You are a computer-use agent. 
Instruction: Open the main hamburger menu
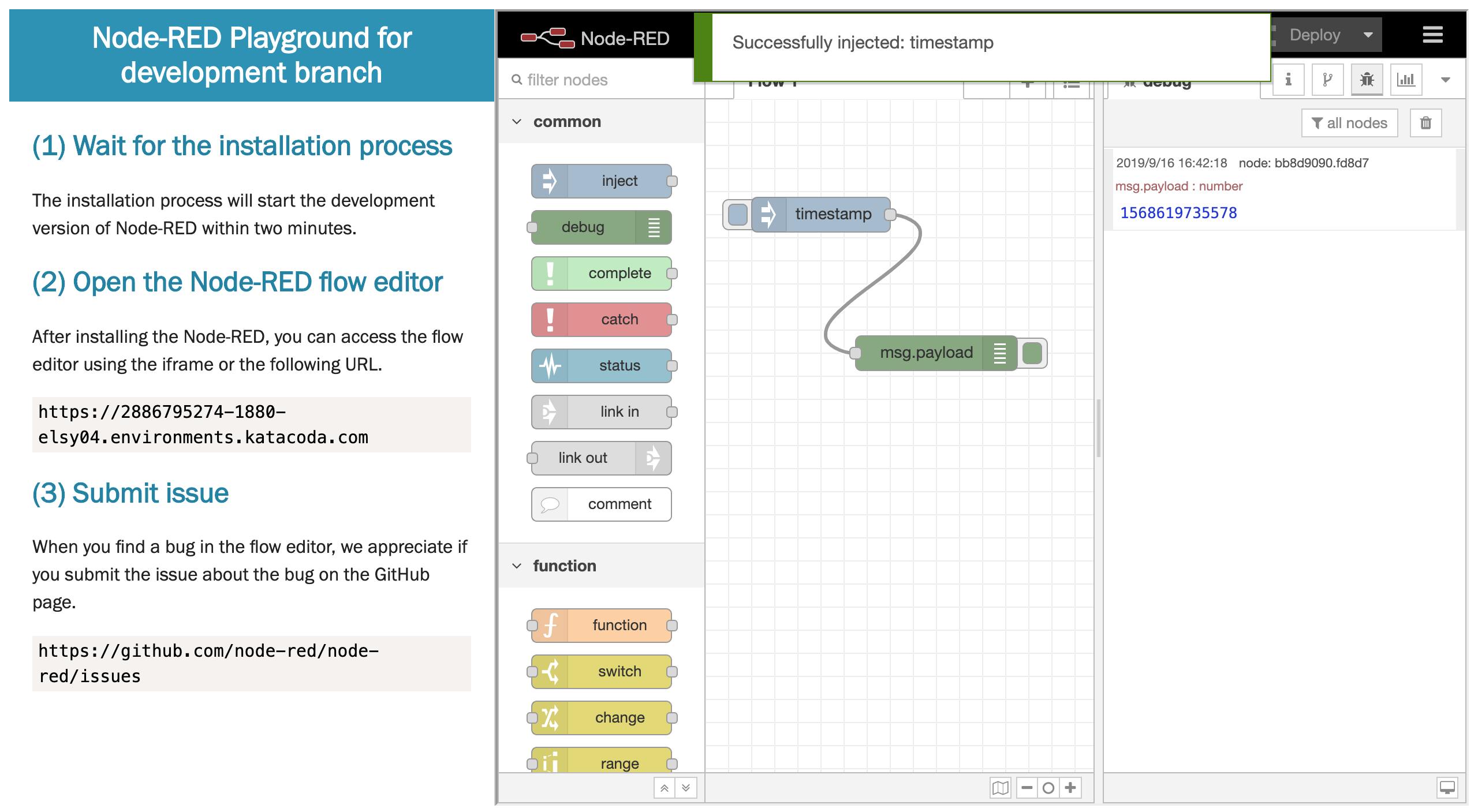coord(1431,35)
